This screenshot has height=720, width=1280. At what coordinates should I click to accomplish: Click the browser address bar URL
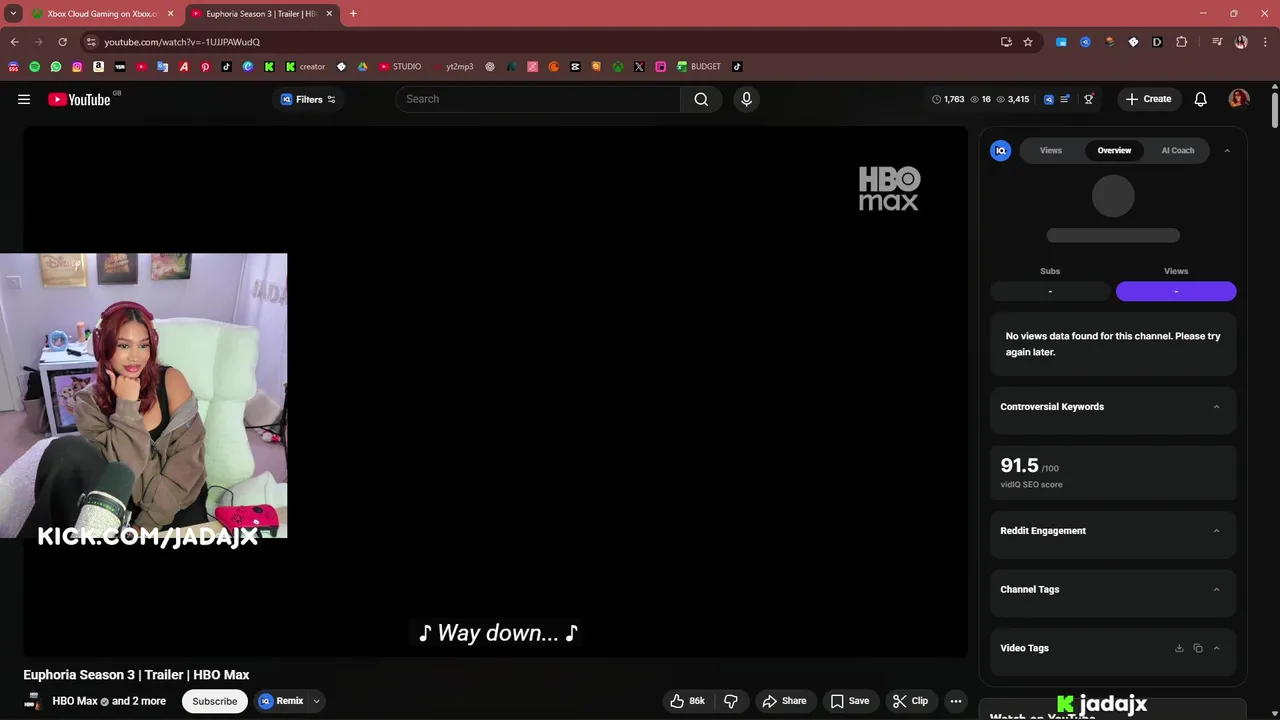(182, 42)
